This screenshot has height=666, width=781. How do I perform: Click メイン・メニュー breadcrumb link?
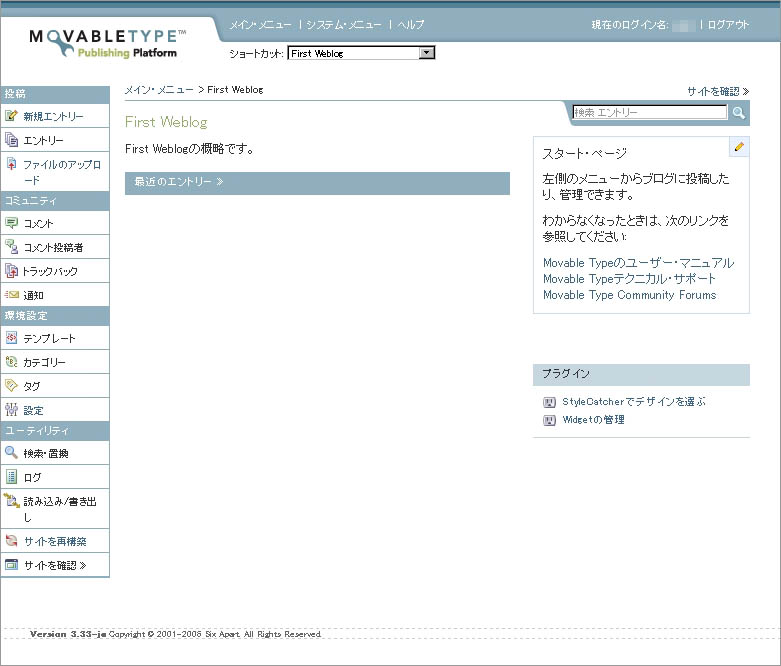159,90
